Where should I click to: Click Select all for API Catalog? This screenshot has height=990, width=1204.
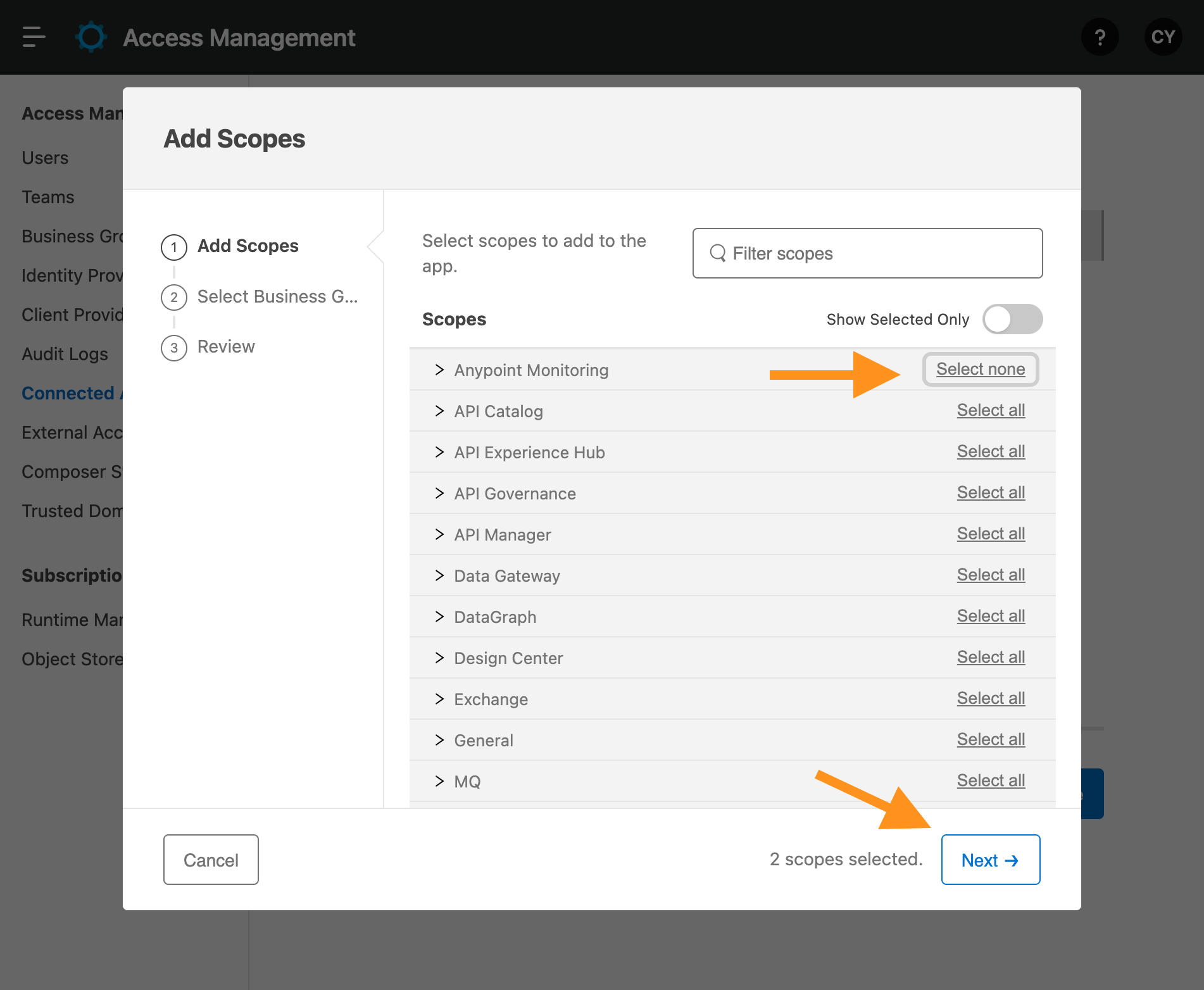click(x=991, y=410)
